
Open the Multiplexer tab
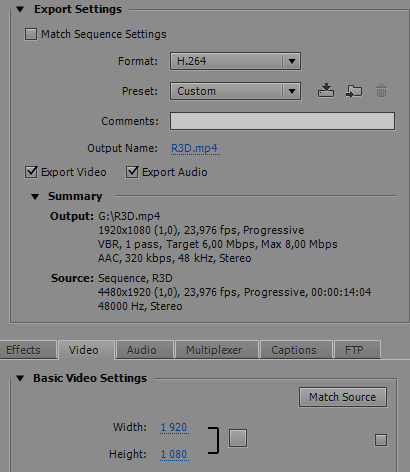click(x=217, y=350)
